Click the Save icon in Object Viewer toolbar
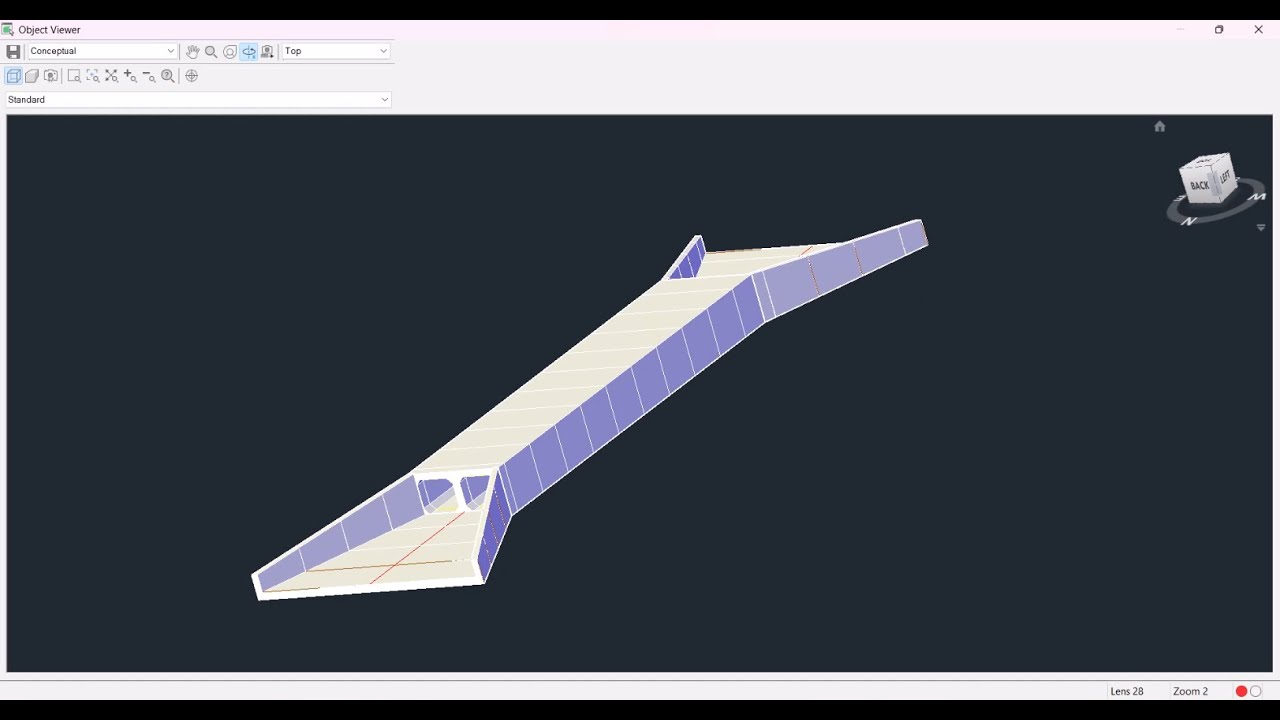The height and width of the screenshot is (720, 1280). pyautogui.click(x=13, y=51)
